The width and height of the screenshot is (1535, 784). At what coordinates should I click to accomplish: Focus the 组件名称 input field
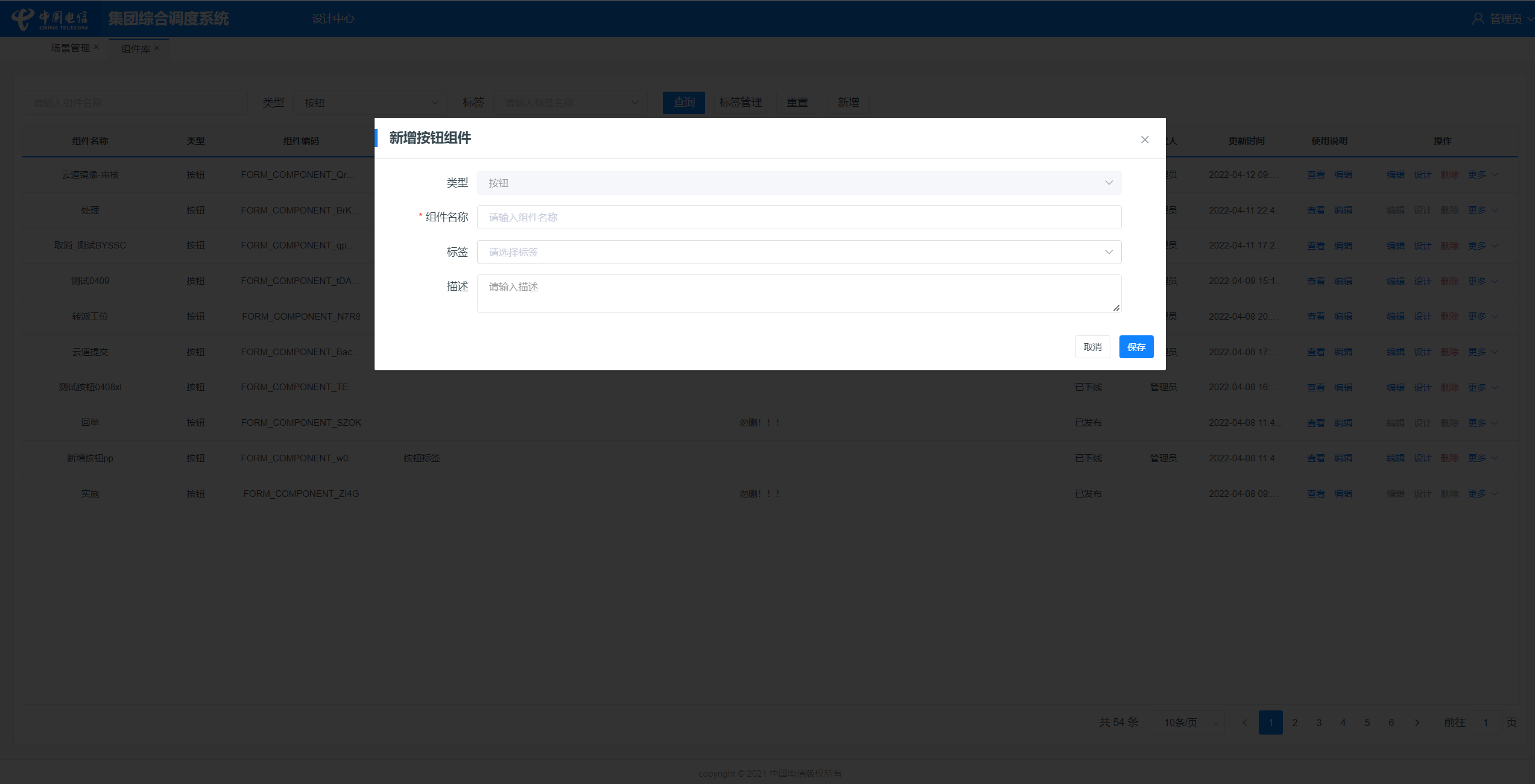(x=799, y=217)
